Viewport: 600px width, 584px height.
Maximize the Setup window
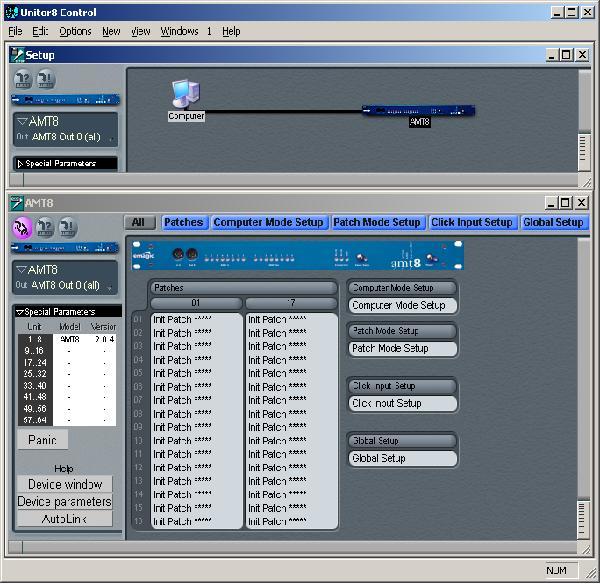566,55
